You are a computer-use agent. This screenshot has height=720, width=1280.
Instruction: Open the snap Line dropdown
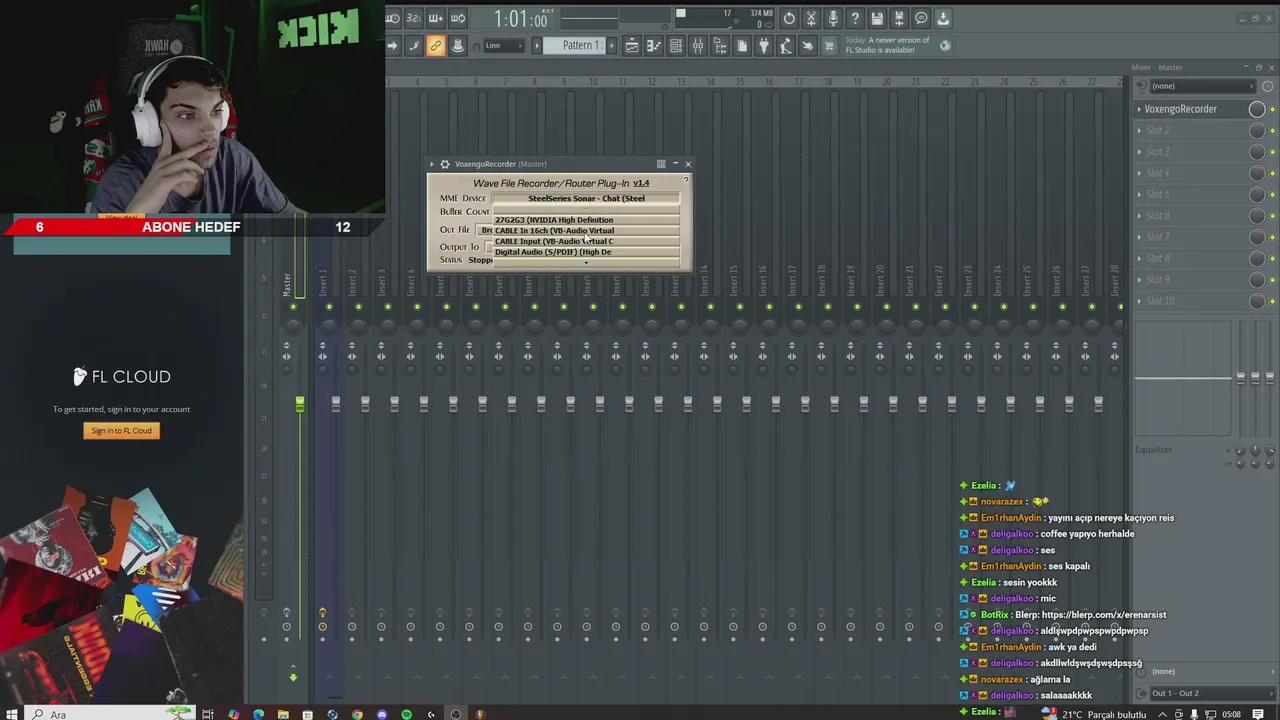pos(503,45)
